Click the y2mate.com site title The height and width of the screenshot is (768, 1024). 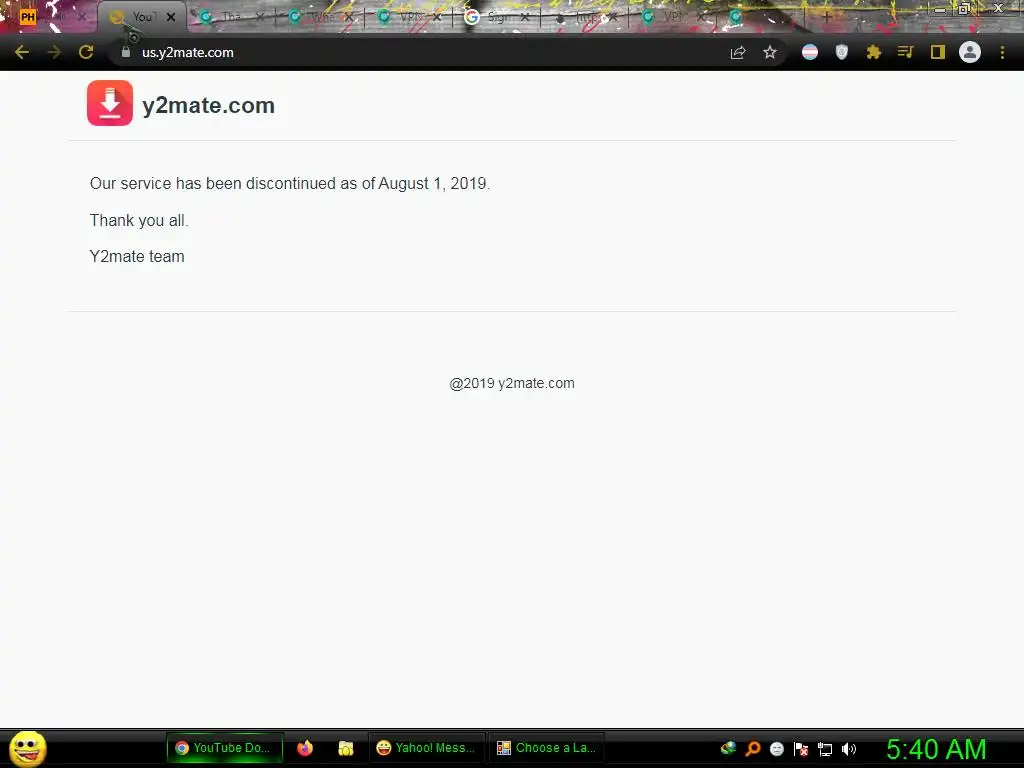pos(208,105)
